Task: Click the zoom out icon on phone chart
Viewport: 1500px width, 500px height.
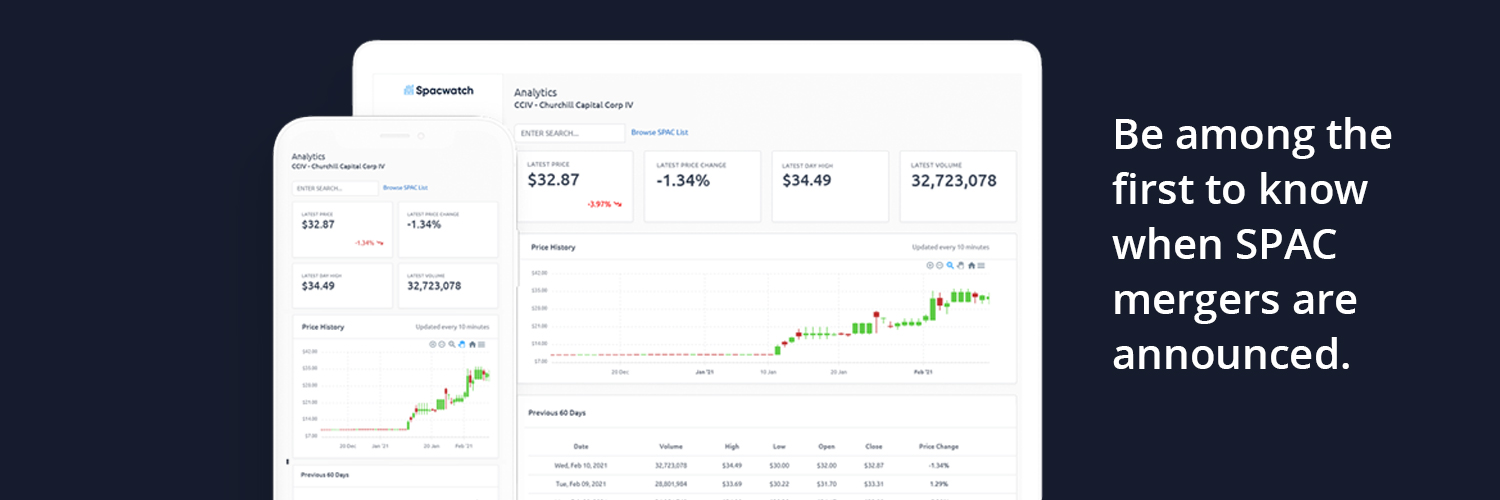Action: click(442, 344)
